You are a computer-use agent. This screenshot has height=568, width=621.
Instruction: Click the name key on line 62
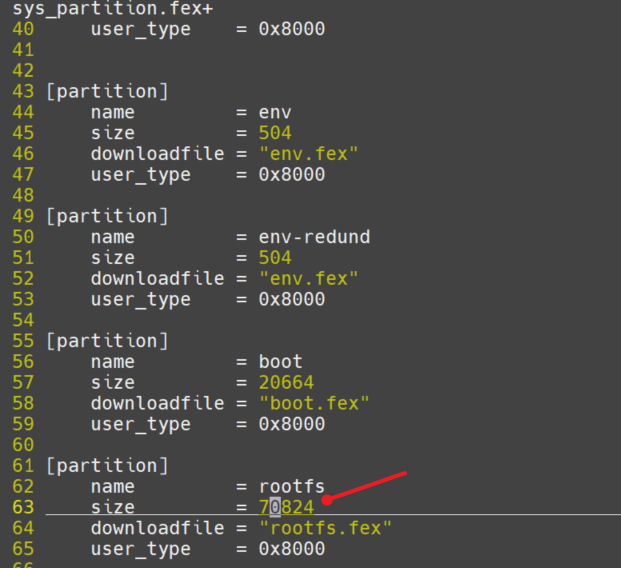click(113, 487)
